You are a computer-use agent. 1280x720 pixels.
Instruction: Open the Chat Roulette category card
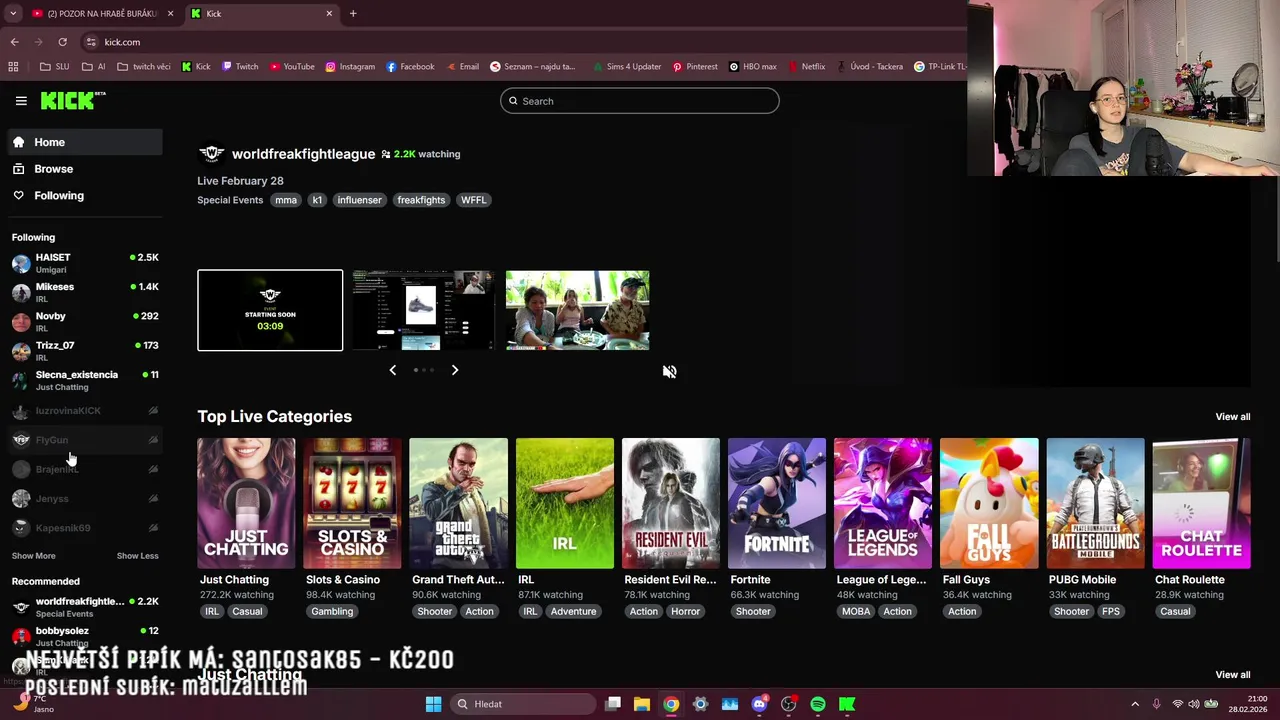[1201, 503]
